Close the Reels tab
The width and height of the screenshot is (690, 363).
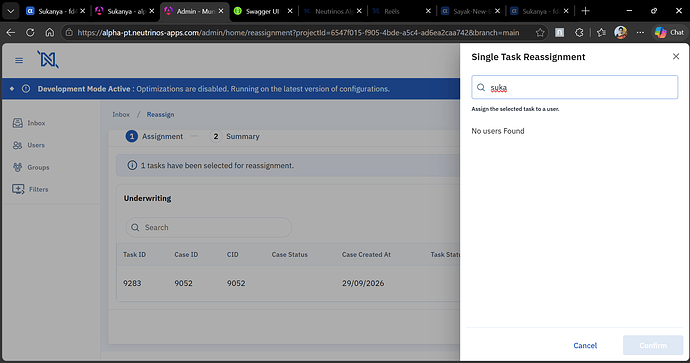[428, 11]
